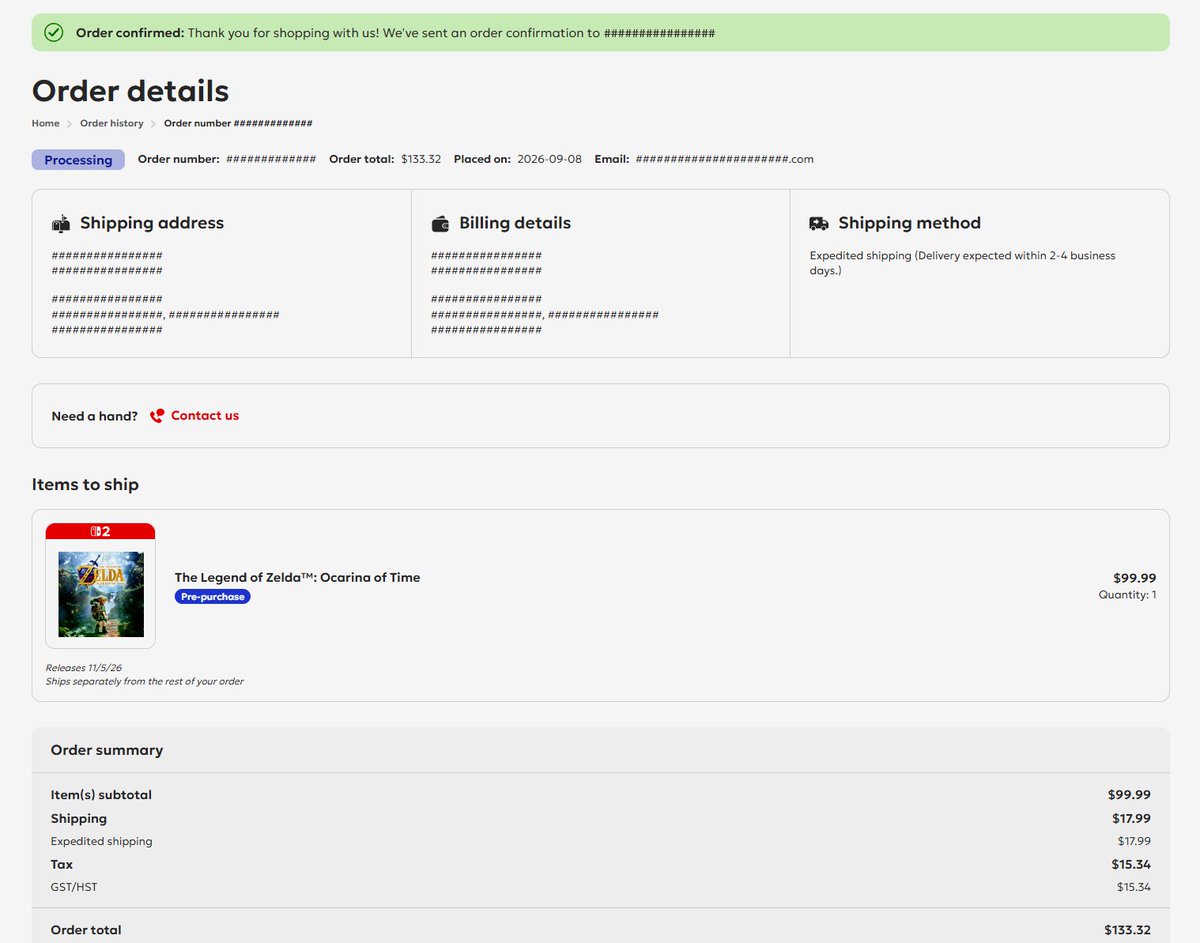The image size is (1200, 943).
Task: Click the bold Shipping label in summary
Action: (x=79, y=818)
